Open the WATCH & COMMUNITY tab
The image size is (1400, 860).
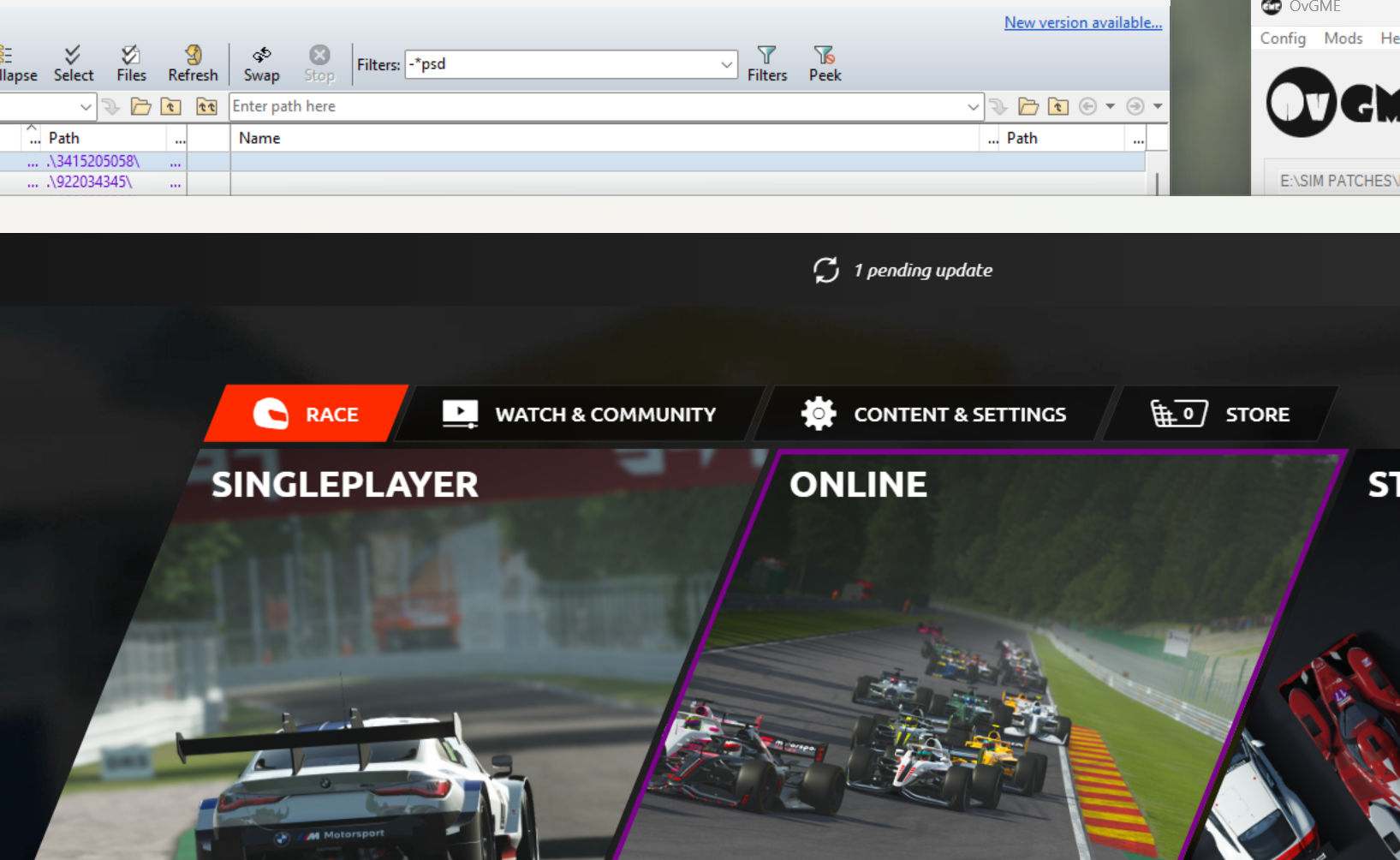(x=579, y=414)
